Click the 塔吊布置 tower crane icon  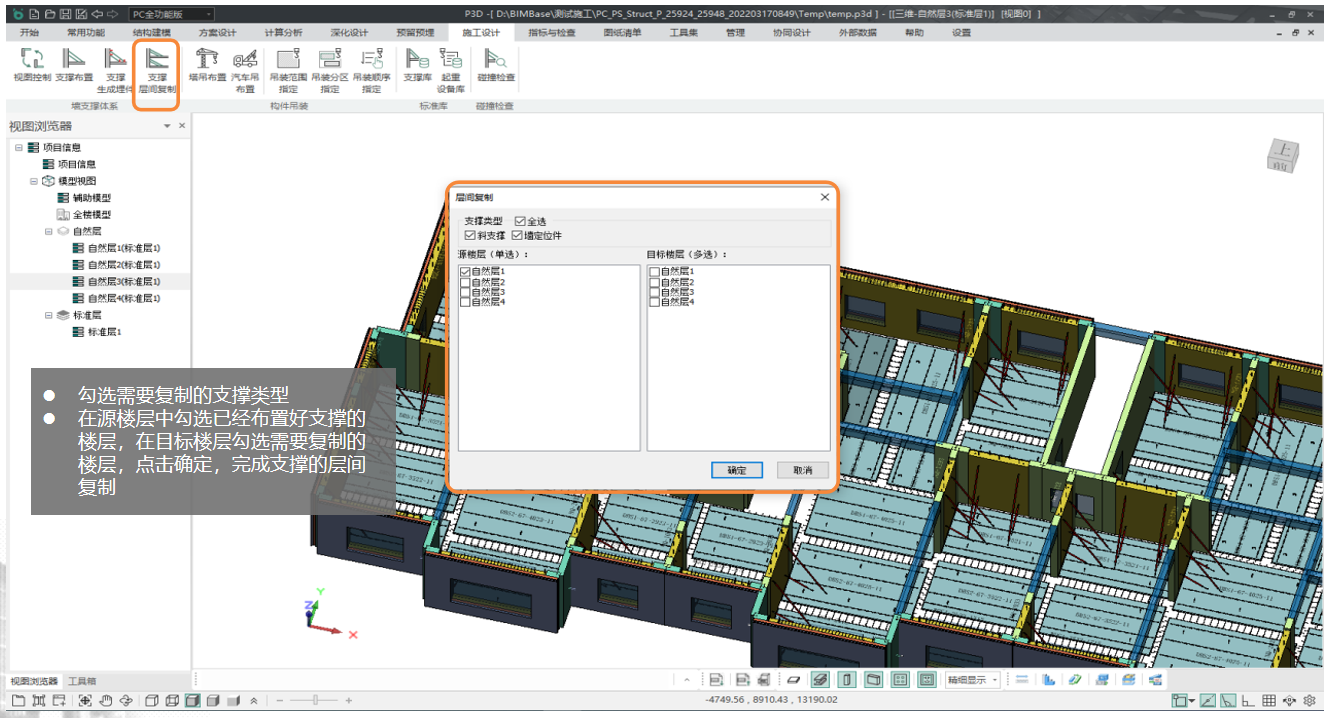[207, 60]
